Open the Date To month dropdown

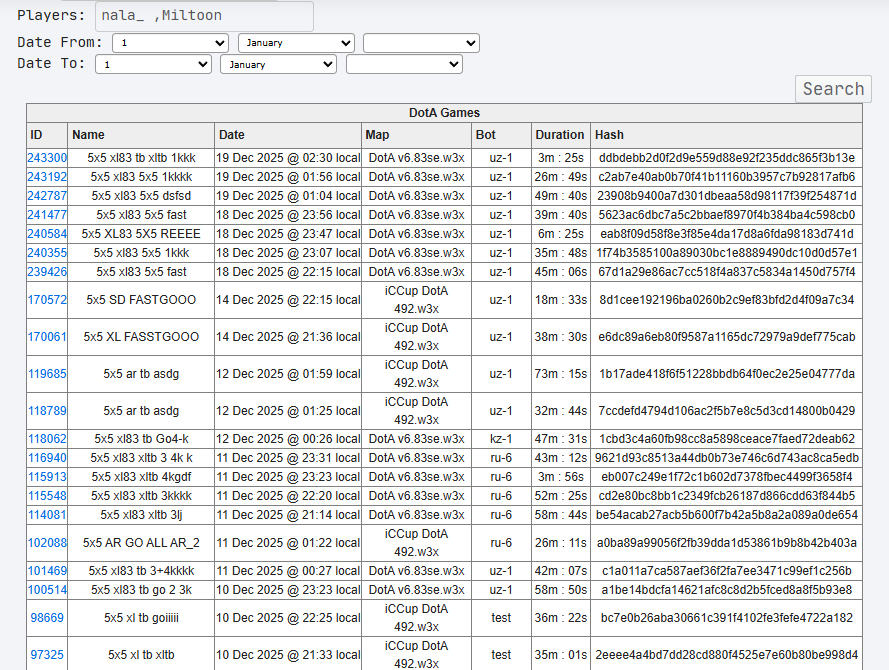pos(278,64)
